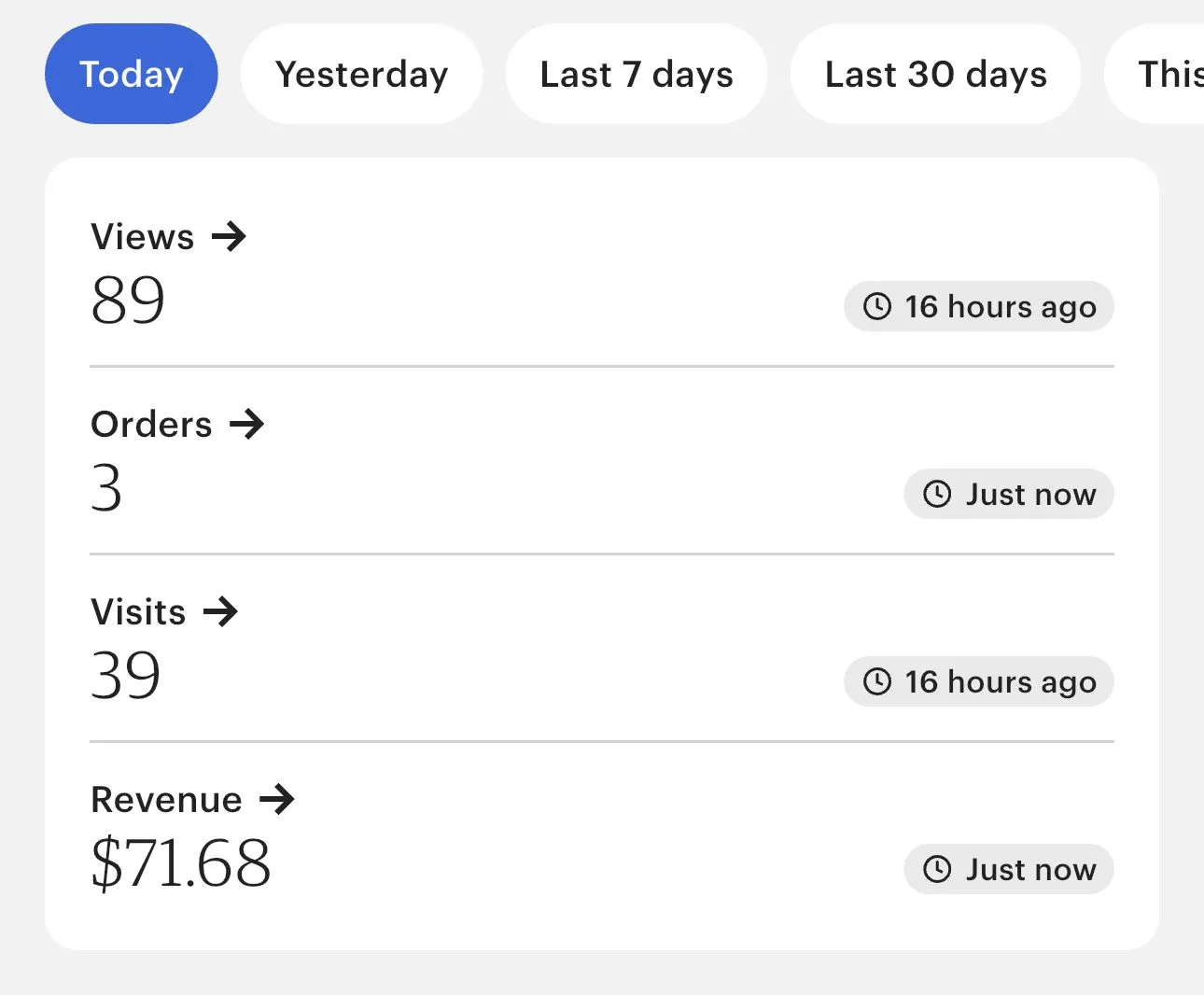Click the clock icon in Revenue timestamp
This screenshot has width=1204, height=995.
[937, 870]
